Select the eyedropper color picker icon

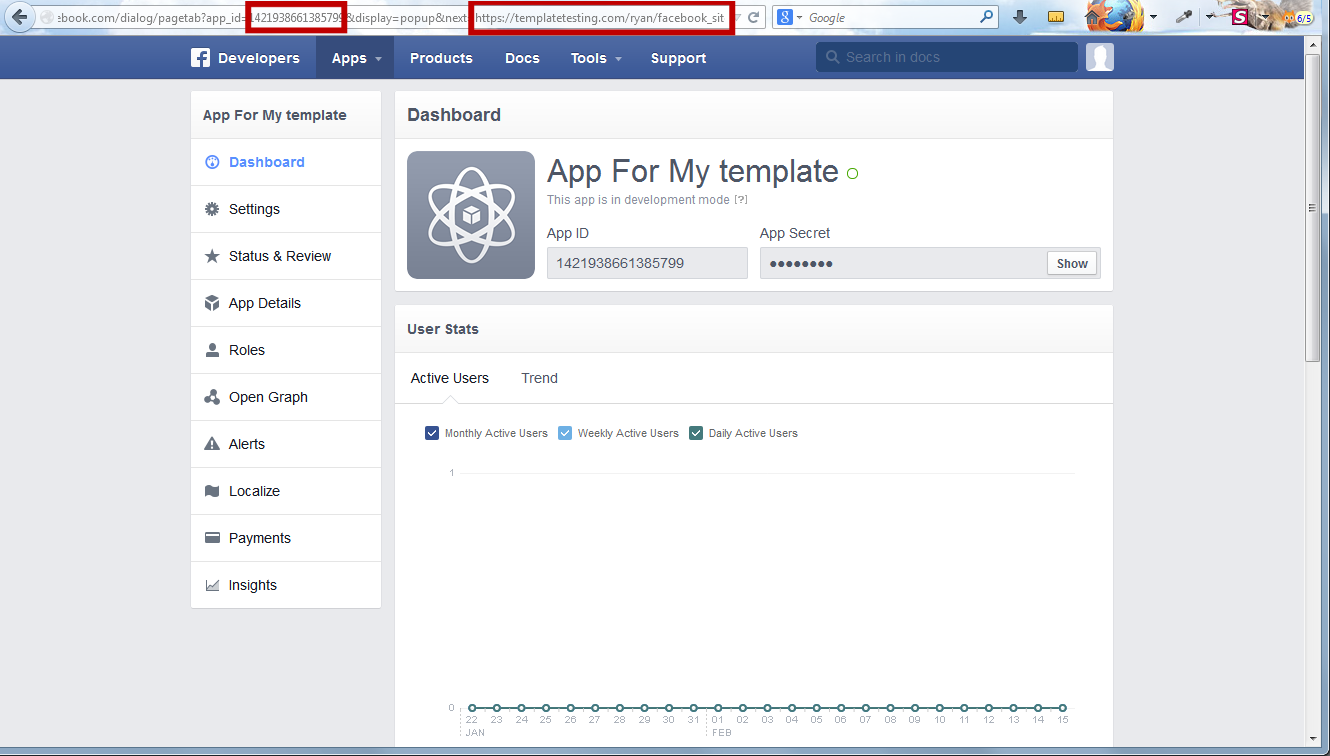point(1184,17)
